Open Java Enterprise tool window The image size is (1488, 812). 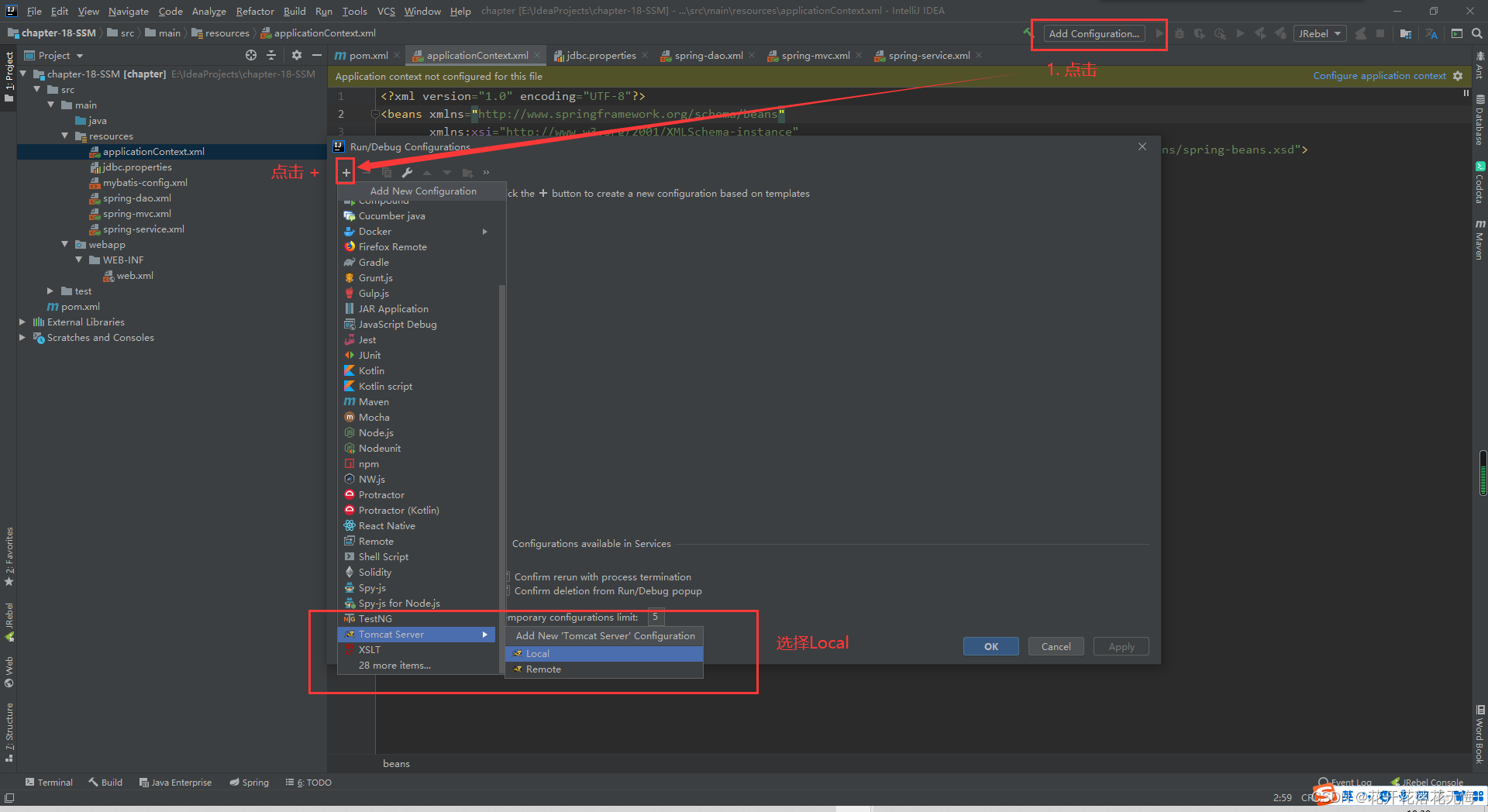click(175, 783)
